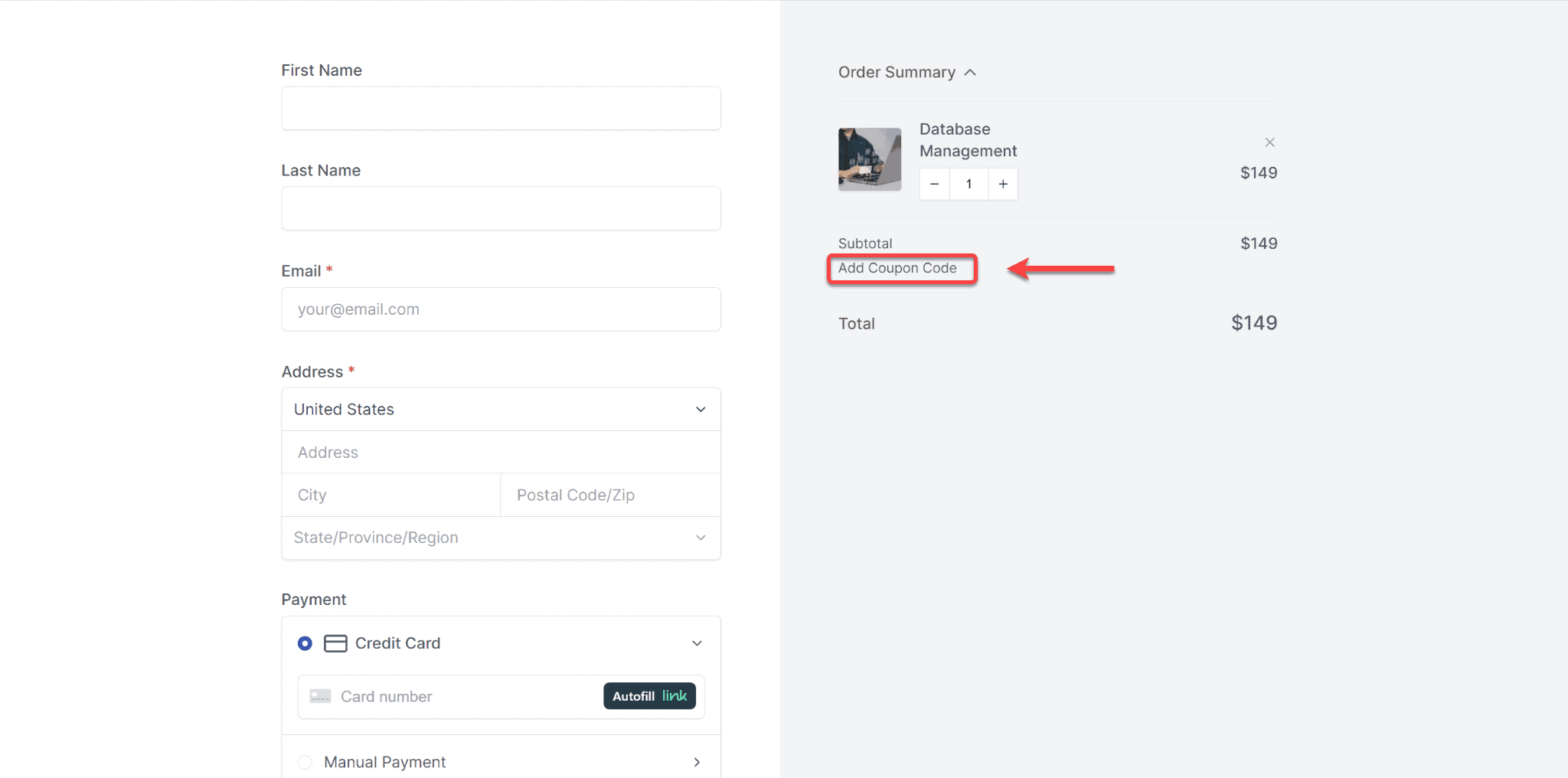1568x778 pixels.
Task: Decrease item quantity with the minus icon
Action: [x=934, y=184]
